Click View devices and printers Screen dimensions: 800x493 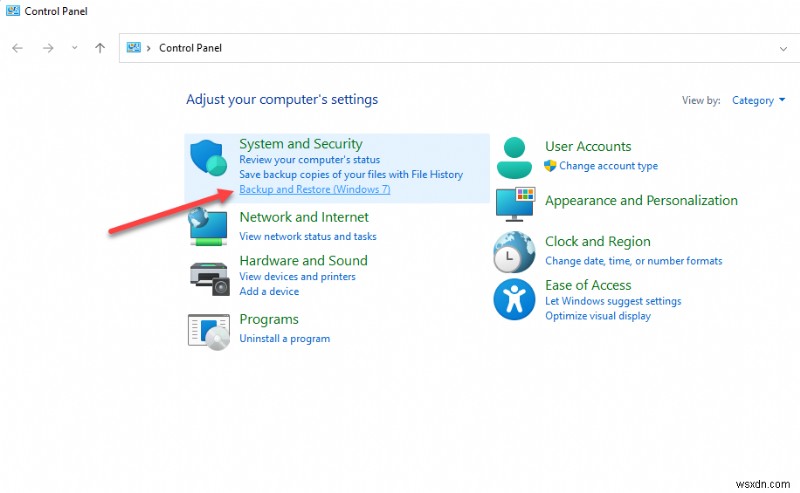(297, 277)
